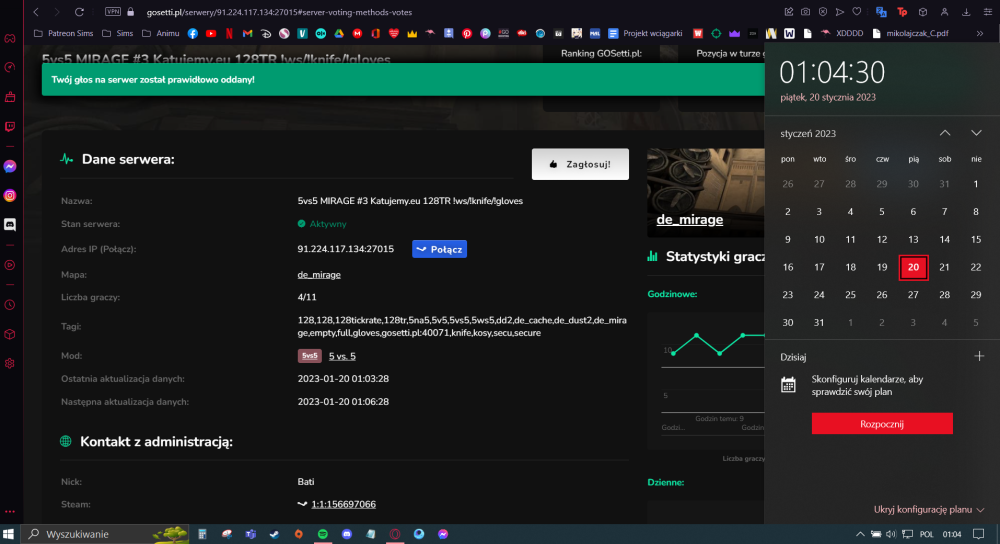Open Projekt wciągarki bookmark

point(645,33)
